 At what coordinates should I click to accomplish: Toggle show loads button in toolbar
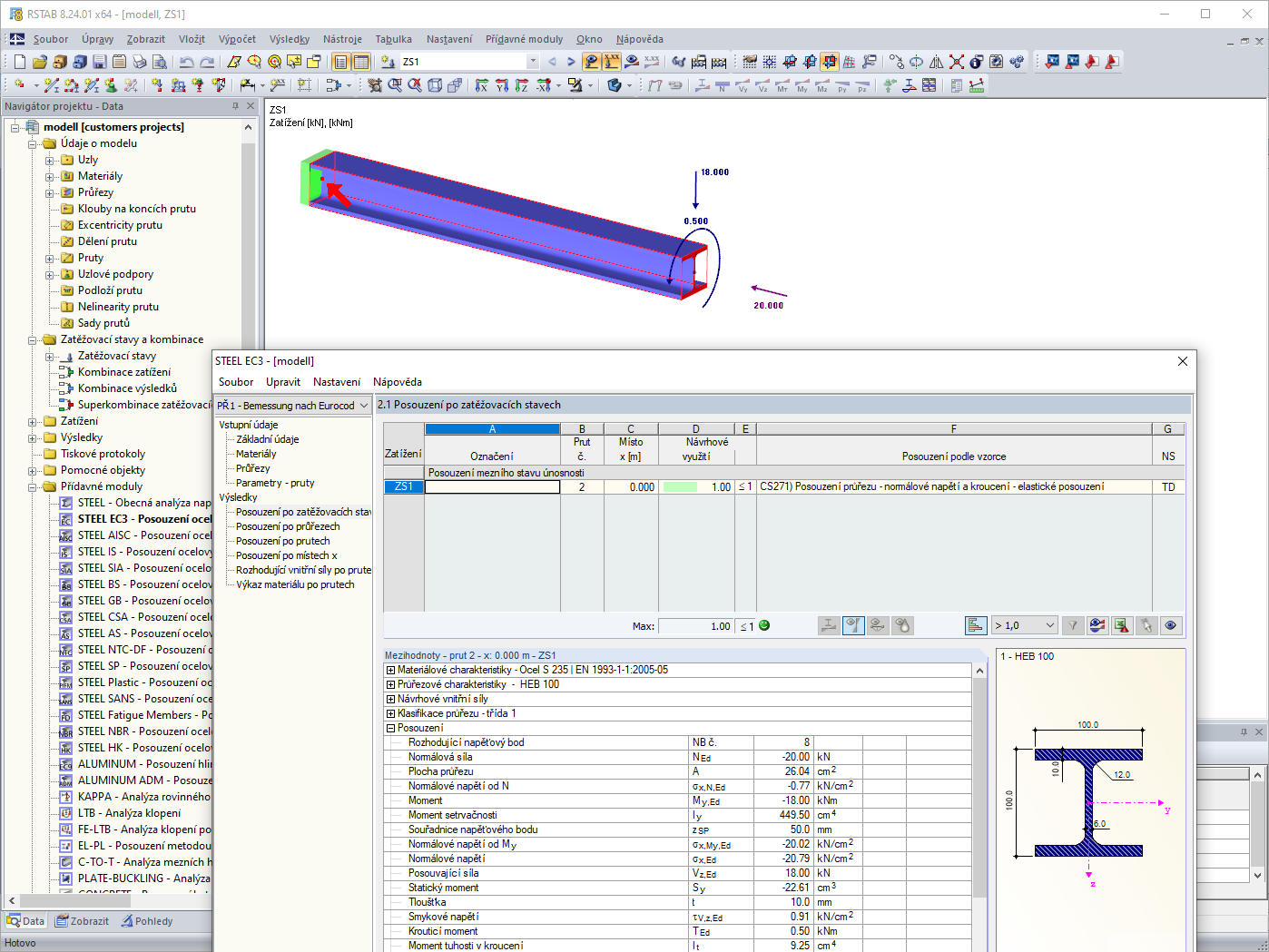(592, 62)
